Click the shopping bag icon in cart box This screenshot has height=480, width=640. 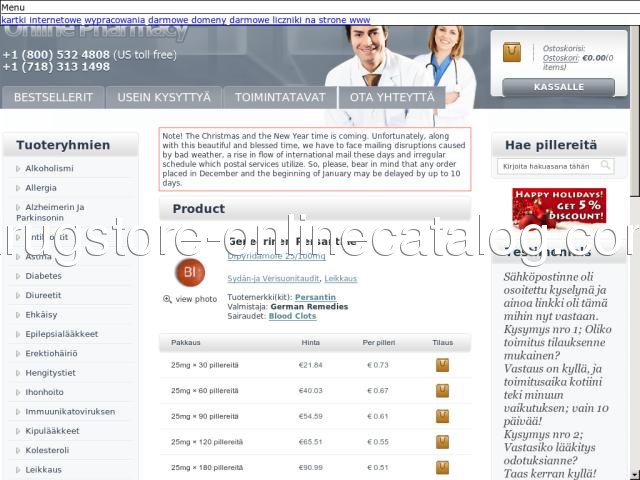coord(511,52)
